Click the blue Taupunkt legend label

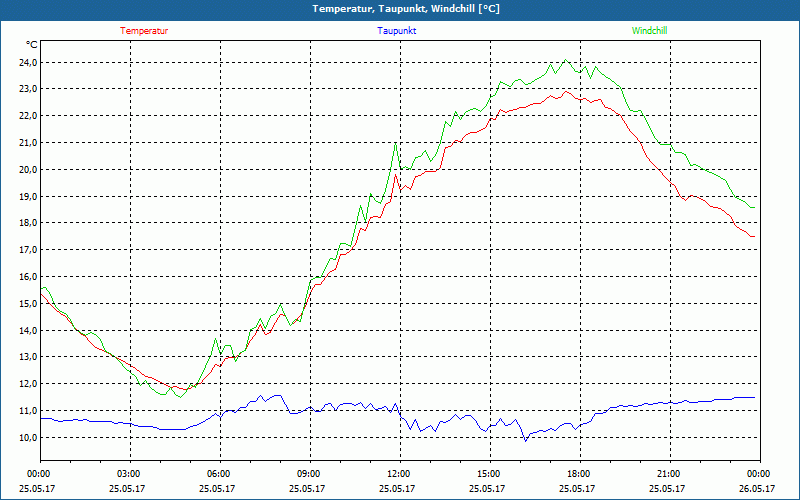[x=396, y=31]
